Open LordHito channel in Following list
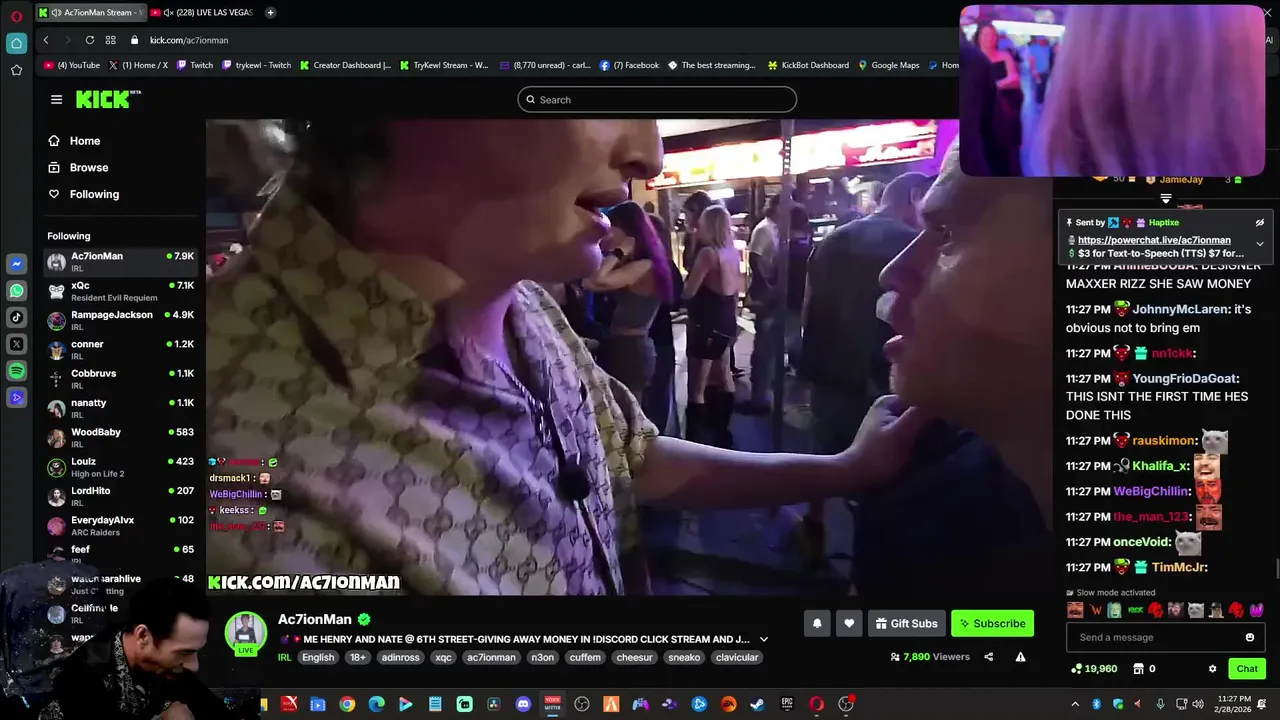 point(121,496)
